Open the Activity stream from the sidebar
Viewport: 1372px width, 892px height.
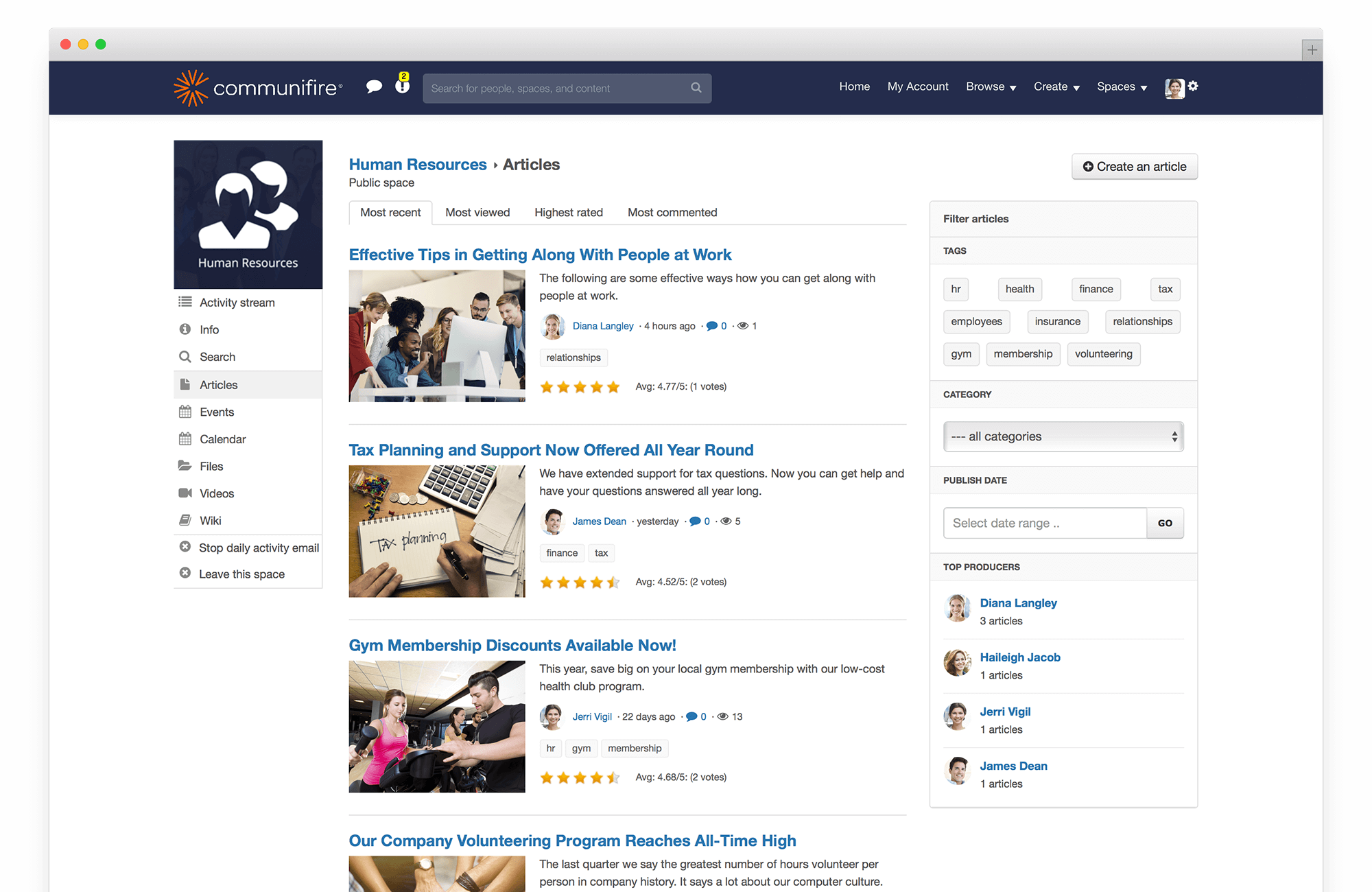click(237, 302)
